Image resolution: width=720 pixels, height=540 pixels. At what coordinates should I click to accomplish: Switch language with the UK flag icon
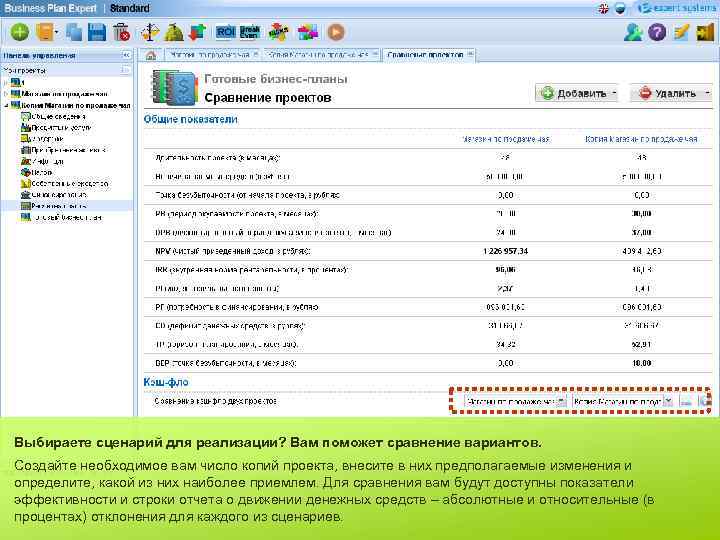click(603, 8)
